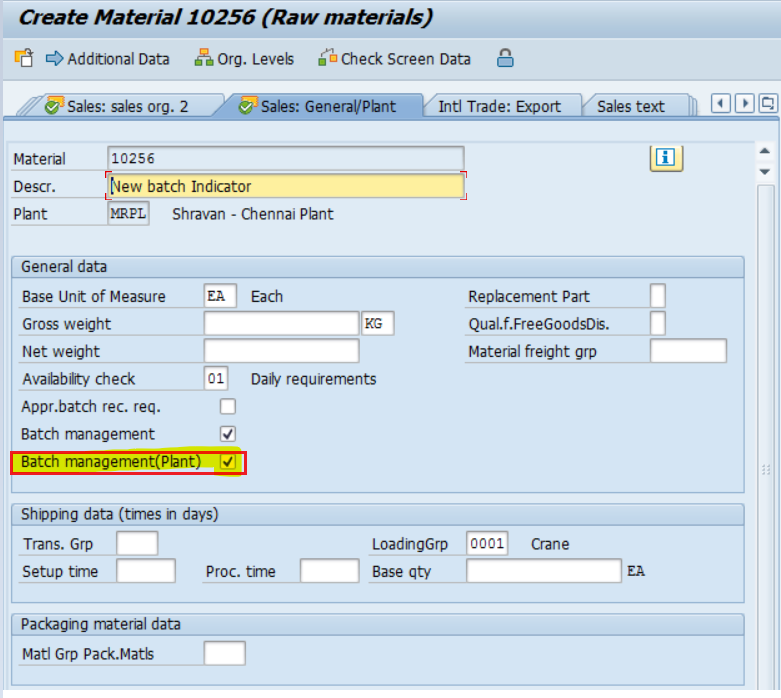781x698 pixels.
Task: Click the Daily requirements text
Action: click(x=313, y=379)
